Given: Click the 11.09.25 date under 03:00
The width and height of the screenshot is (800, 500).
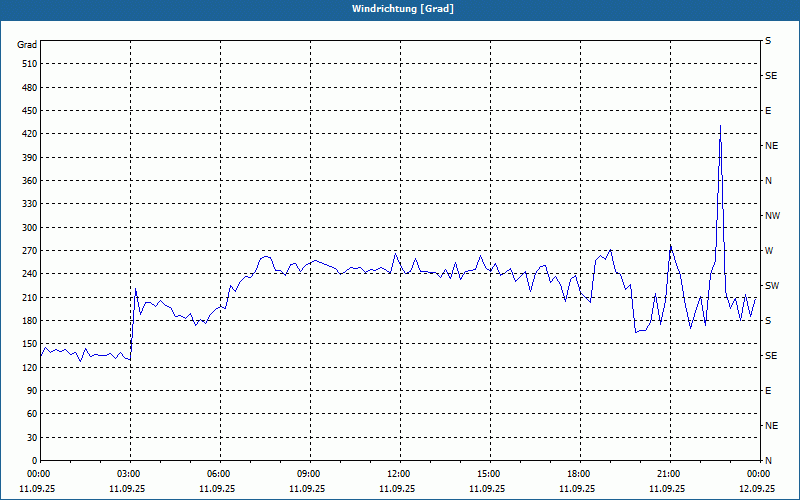Looking at the screenshot, I should [x=127, y=488].
